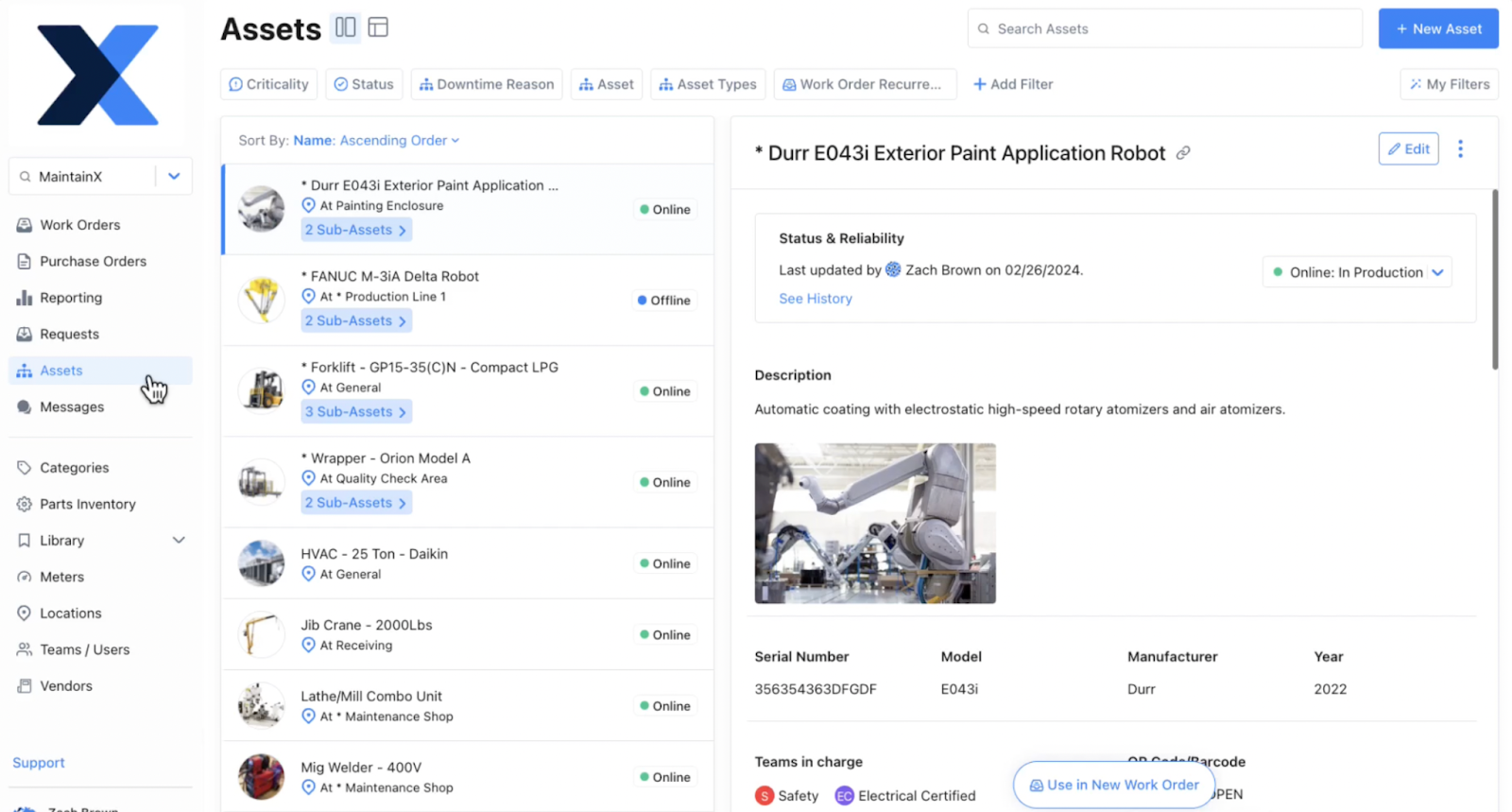The image size is (1512, 812).
Task: Edit the Durr paint robot asset
Action: click(1408, 148)
